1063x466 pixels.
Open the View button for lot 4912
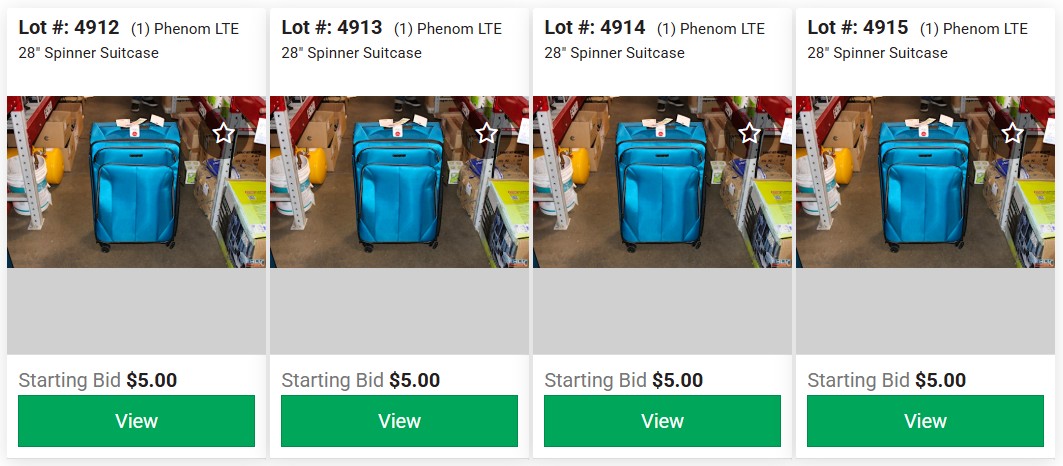pyautogui.click(x=136, y=421)
